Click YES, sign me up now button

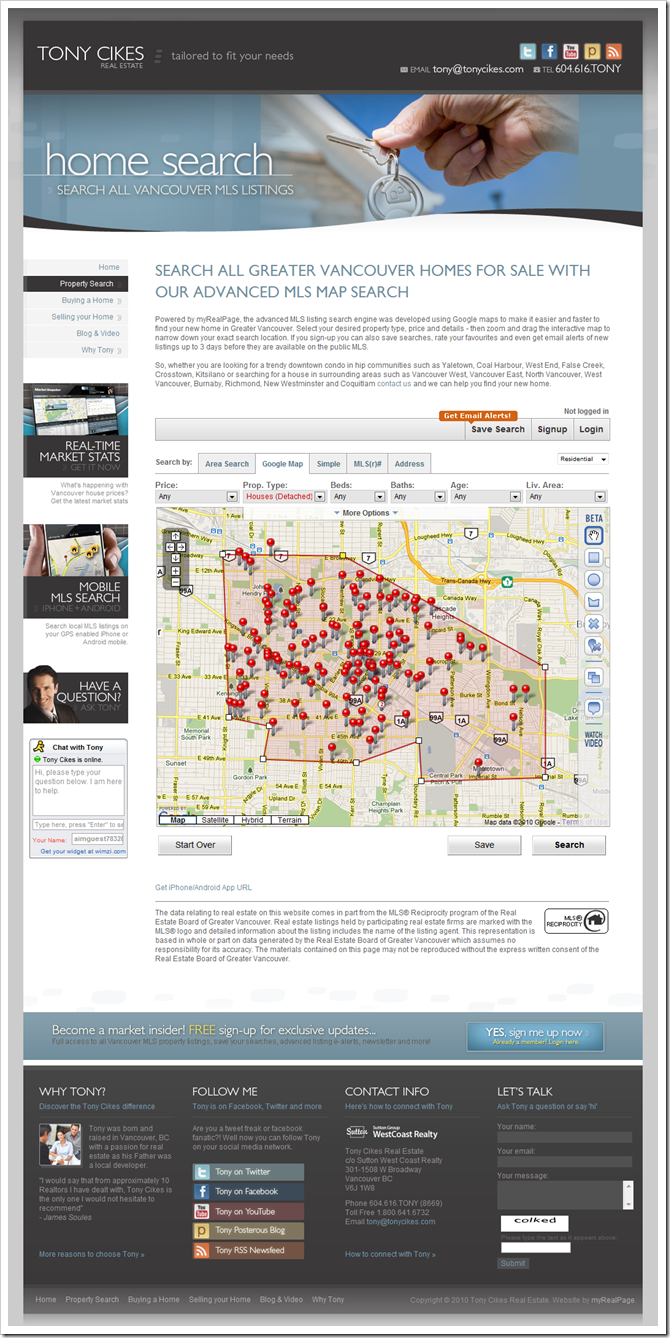pyautogui.click(x=535, y=1036)
